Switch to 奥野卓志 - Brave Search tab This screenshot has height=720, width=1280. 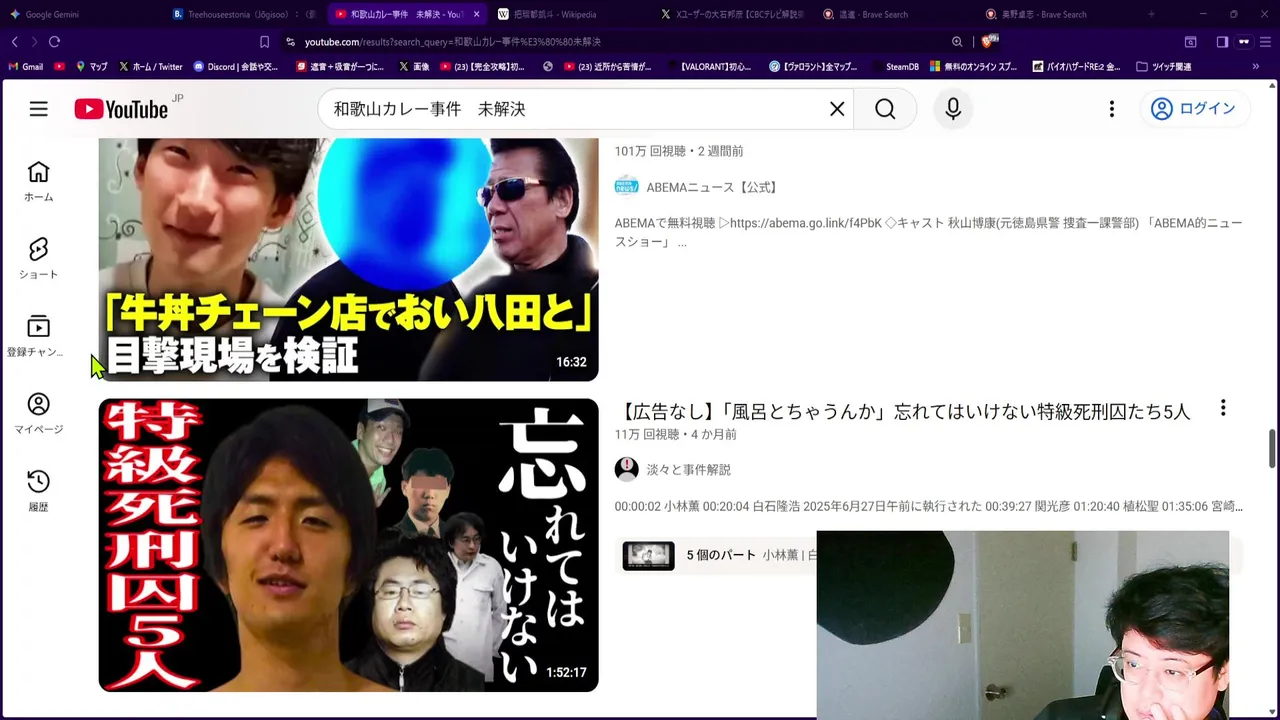tap(1050, 14)
